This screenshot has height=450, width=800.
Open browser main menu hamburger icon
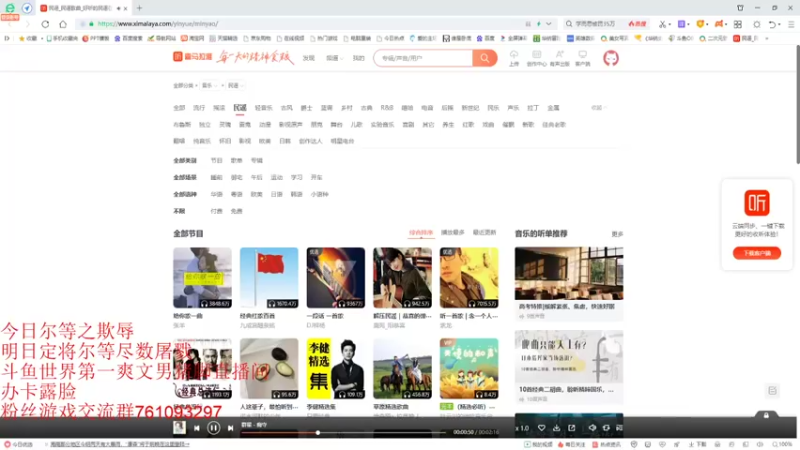[x=791, y=24]
